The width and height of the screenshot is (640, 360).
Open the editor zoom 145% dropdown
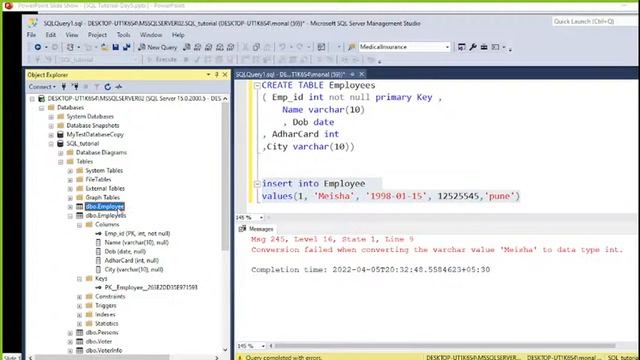(x=261, y=218)
